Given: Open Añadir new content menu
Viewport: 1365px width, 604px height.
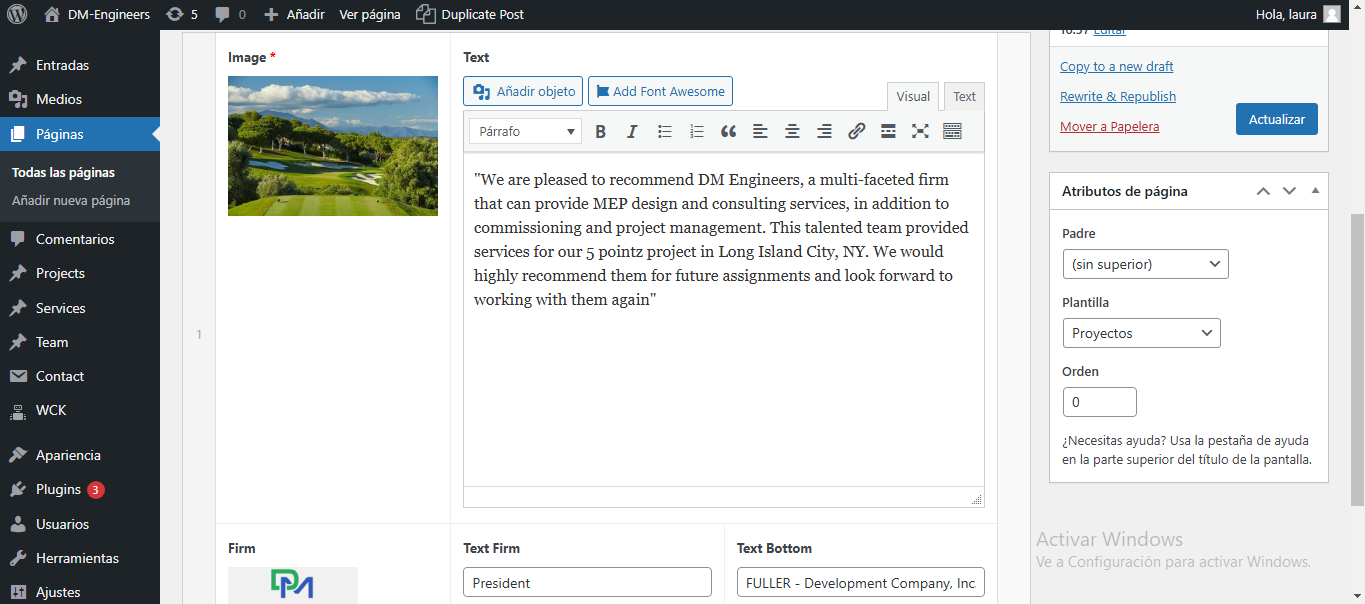Looking at the screenshot, I should click(294, 14).
